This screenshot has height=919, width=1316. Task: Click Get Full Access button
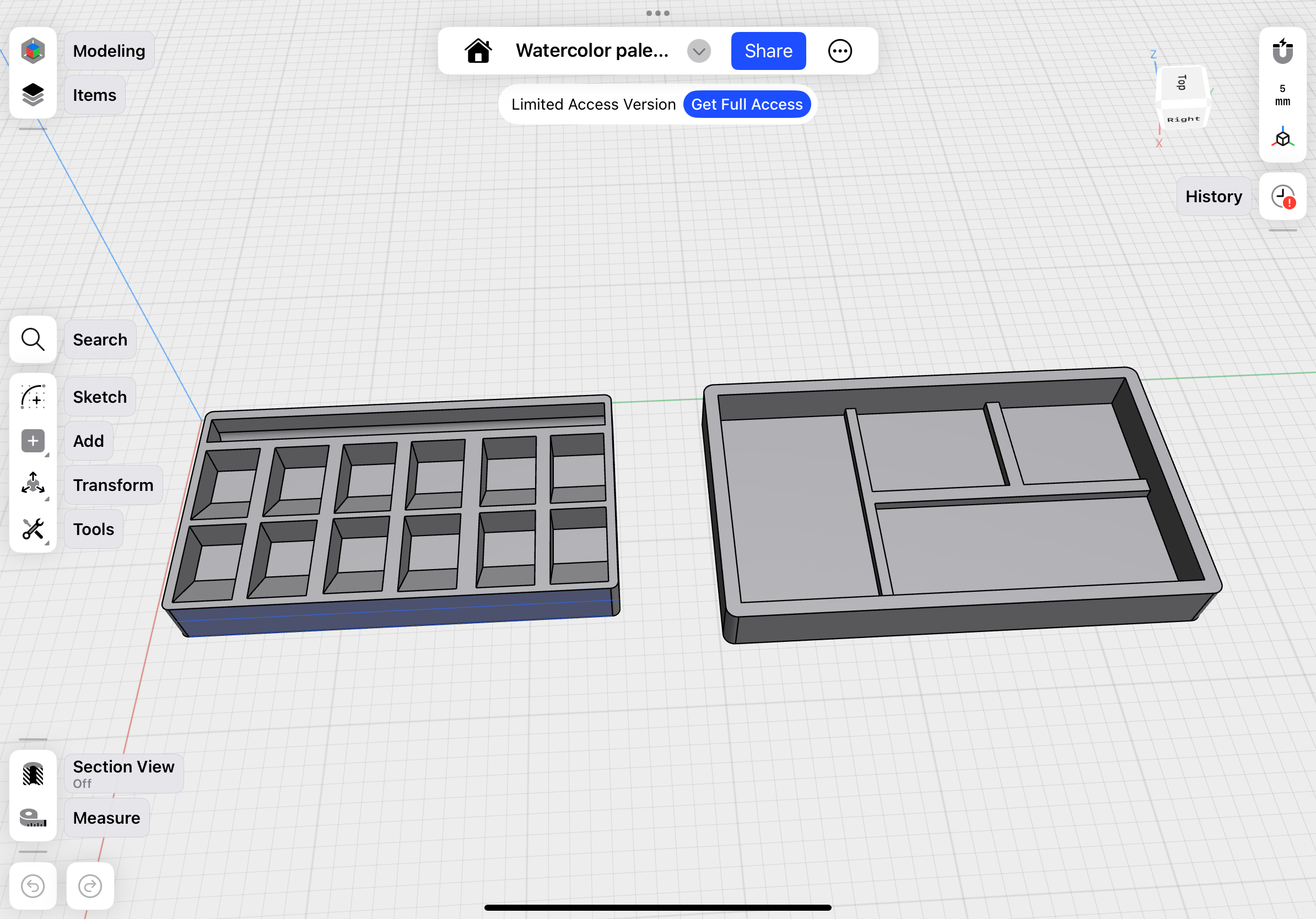tap(746, 104)
